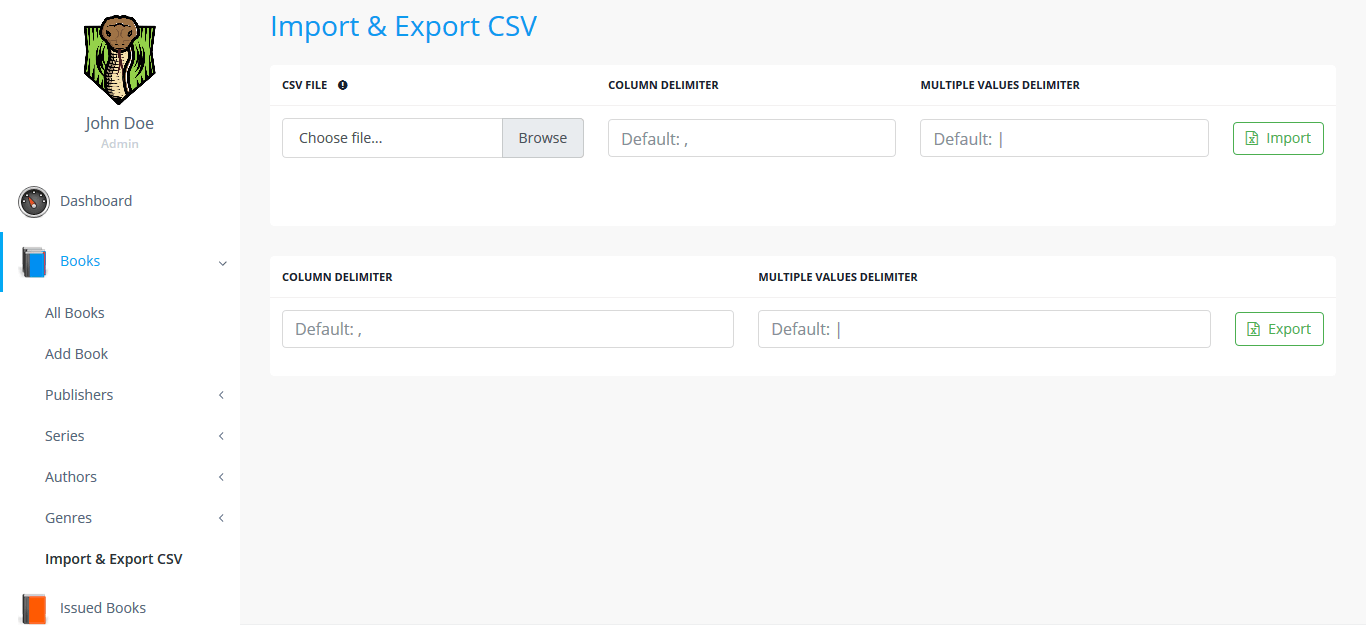Expand the Series submenu
1366x636 pixels.
221,436
